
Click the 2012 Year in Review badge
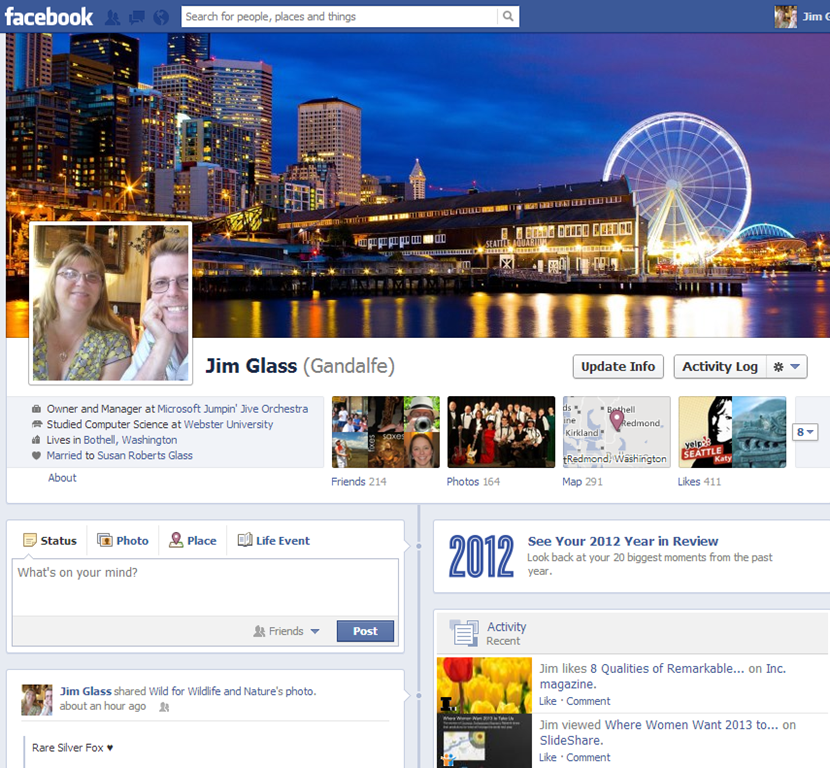pyautogui.click(x=481, y=556)
